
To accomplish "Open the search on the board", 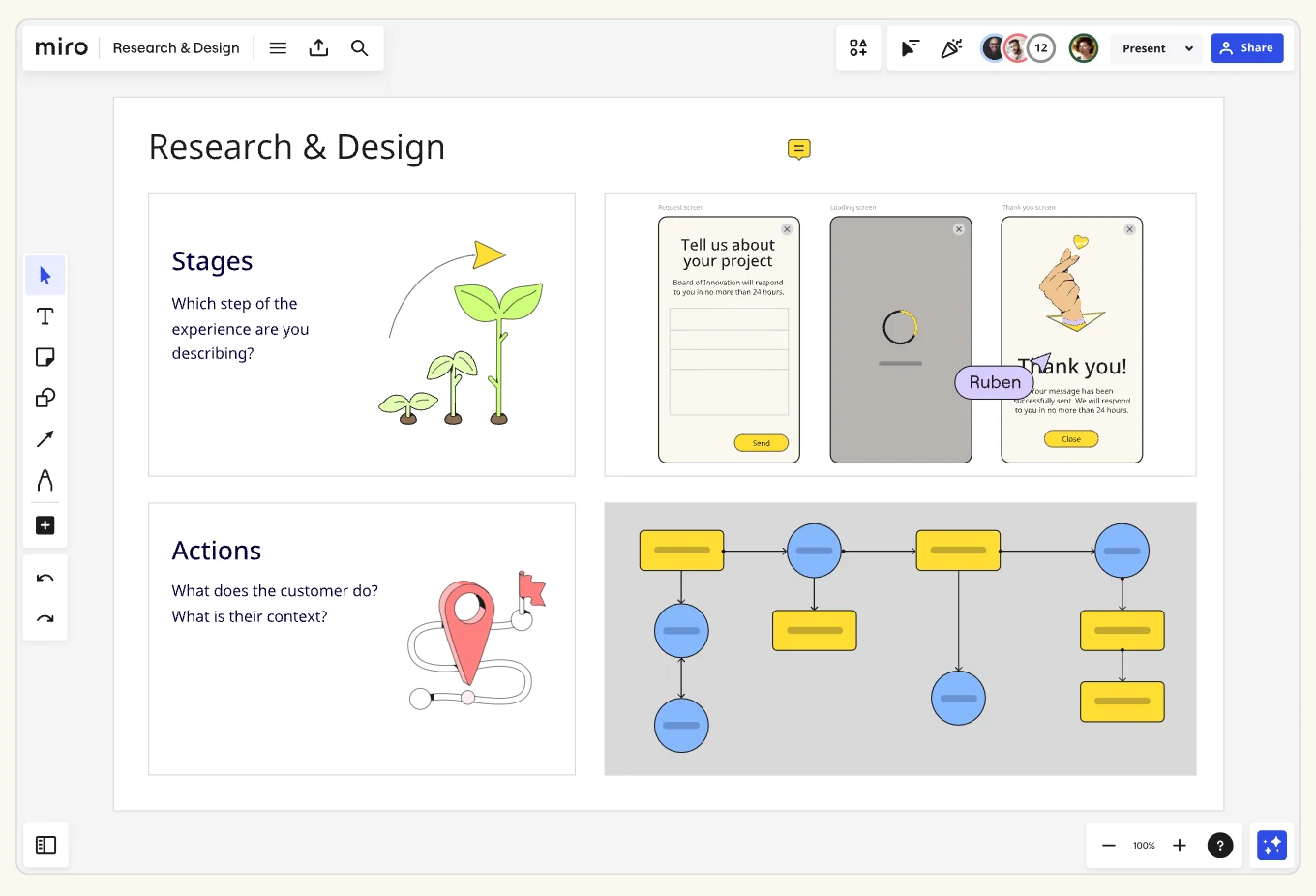I will [359, 47].
